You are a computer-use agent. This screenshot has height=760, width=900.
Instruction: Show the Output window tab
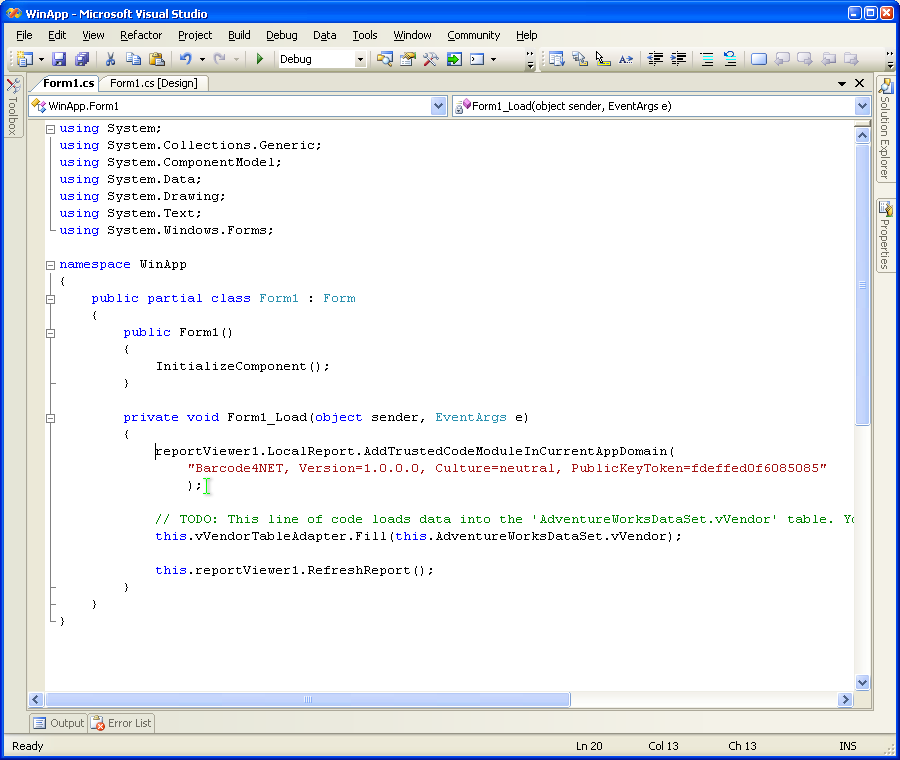click(59, 723)
